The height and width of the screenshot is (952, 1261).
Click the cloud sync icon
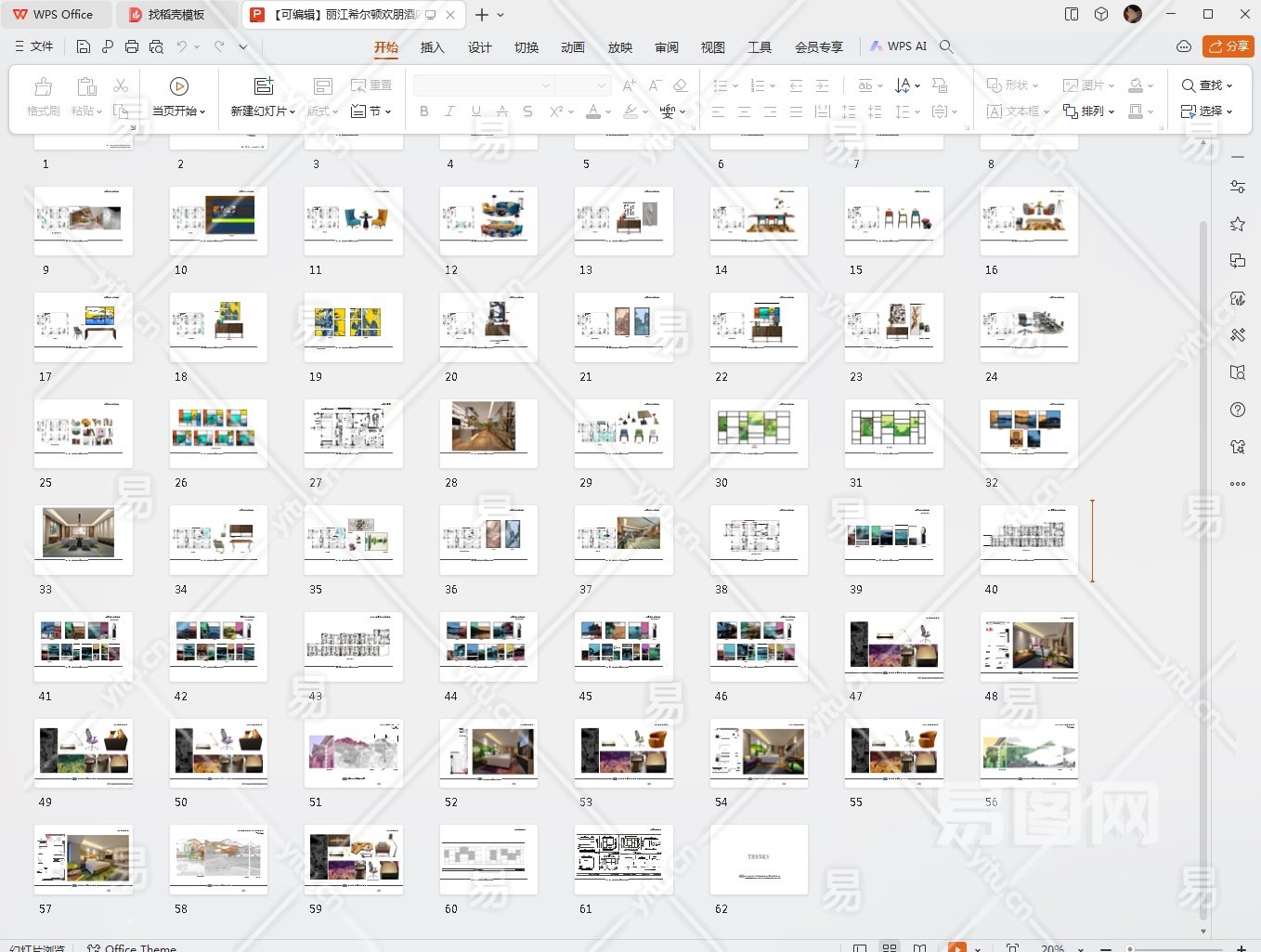click(x=1183, y=46)
